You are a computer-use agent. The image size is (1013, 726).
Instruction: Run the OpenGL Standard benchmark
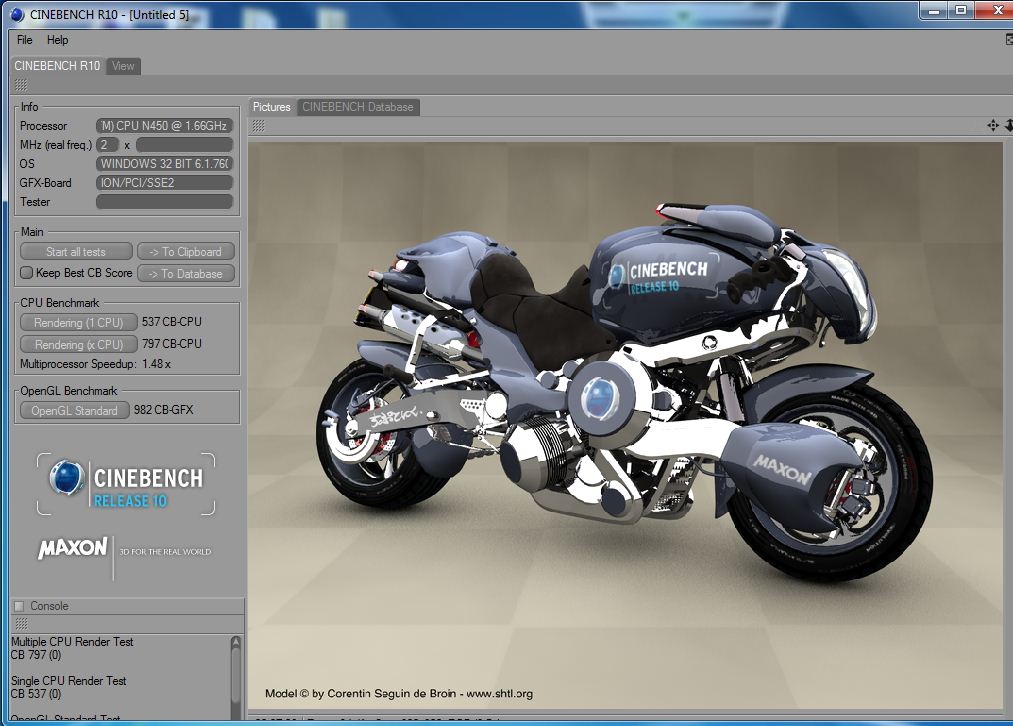tap(74, 410)
